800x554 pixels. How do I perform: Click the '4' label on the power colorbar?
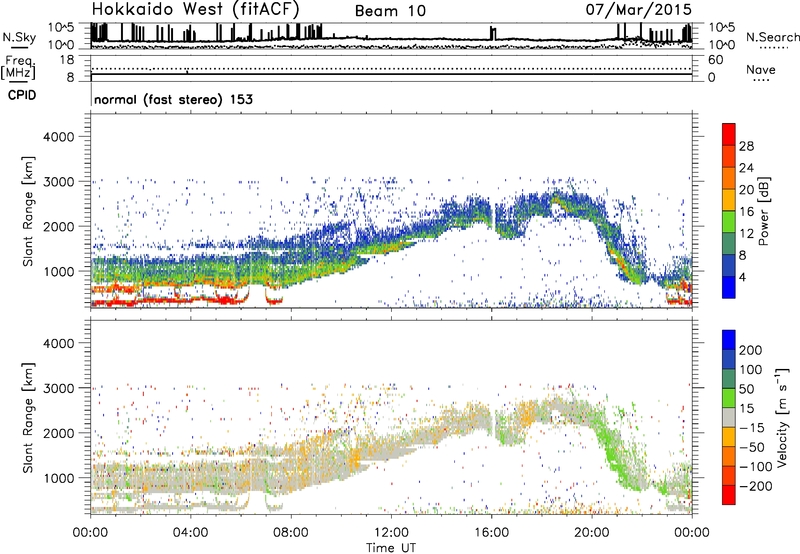742,277
